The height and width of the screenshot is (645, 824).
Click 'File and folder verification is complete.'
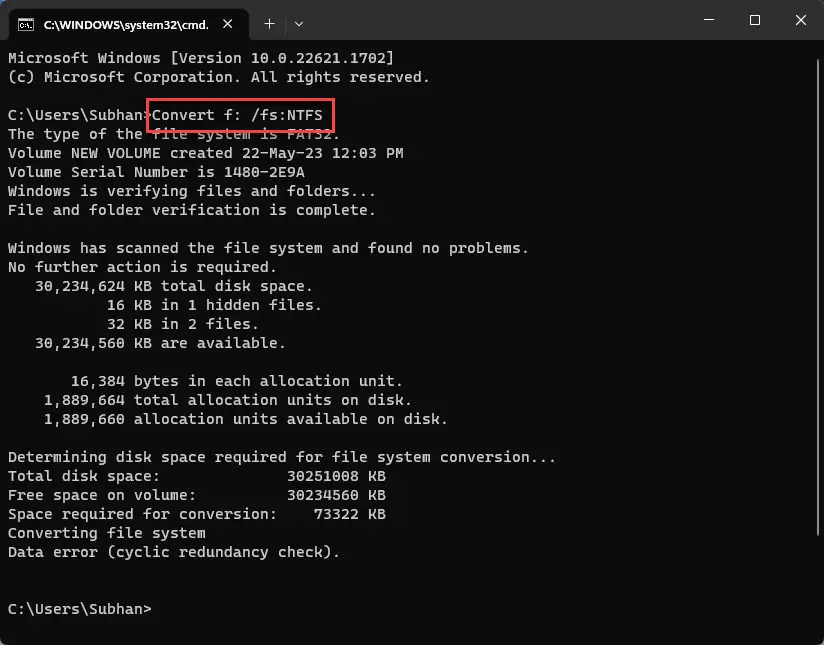coord(192,210)
